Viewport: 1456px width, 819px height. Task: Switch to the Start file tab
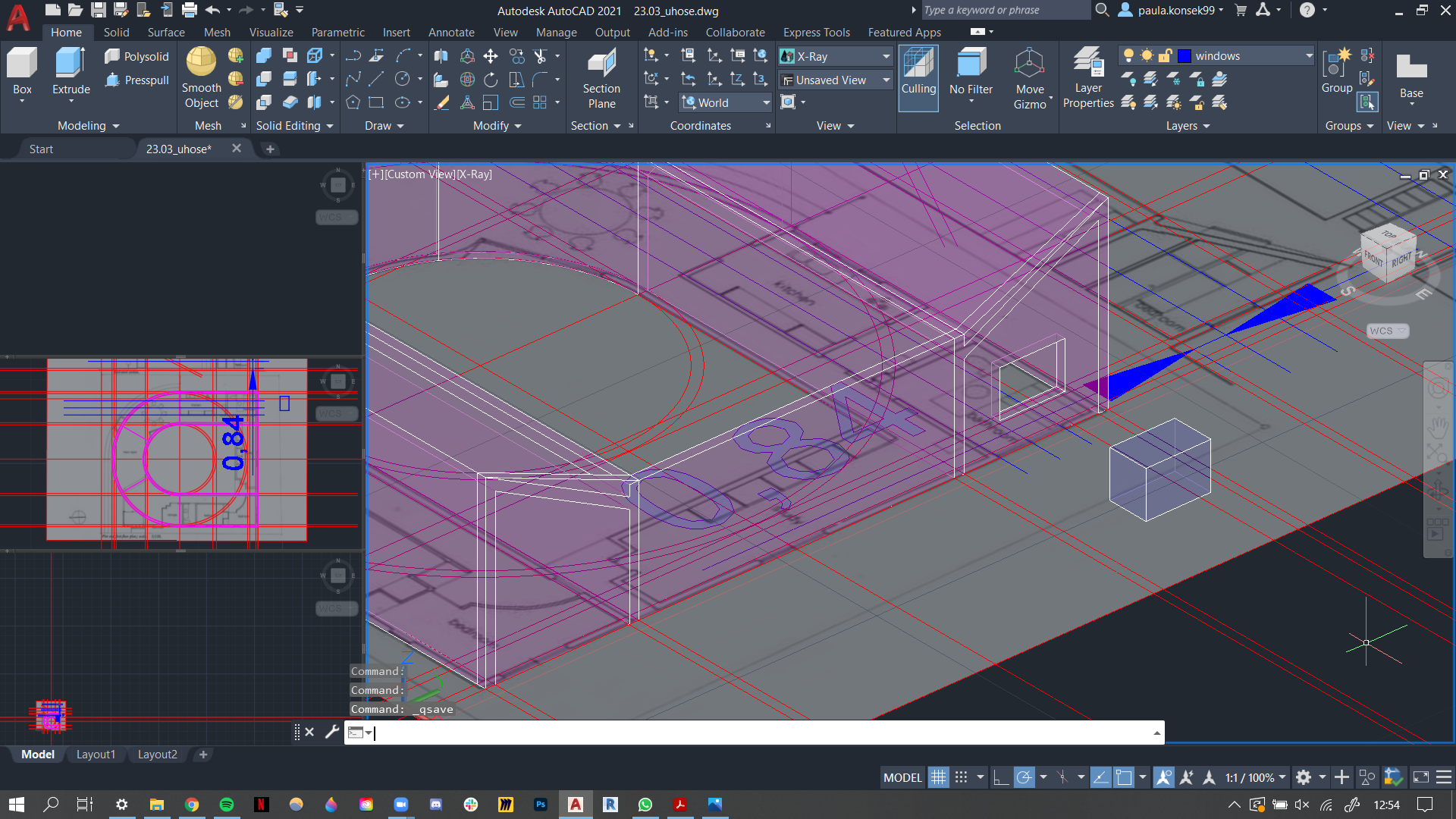point(41,149)
